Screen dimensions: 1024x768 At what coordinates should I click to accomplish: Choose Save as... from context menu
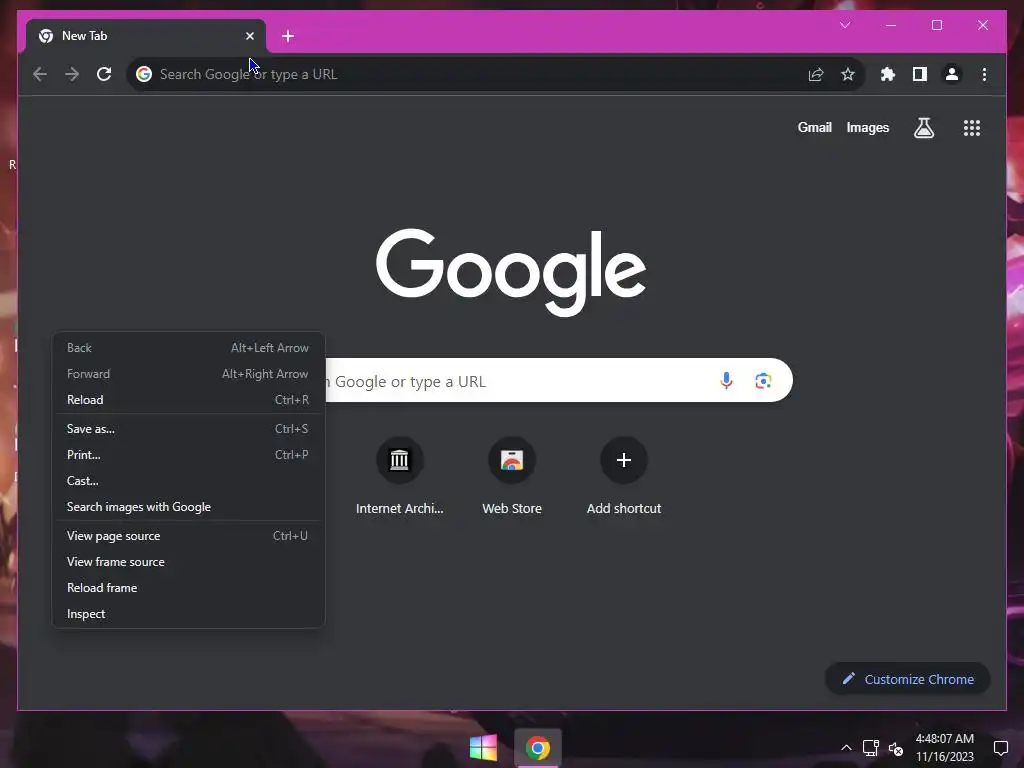point(188,429)
